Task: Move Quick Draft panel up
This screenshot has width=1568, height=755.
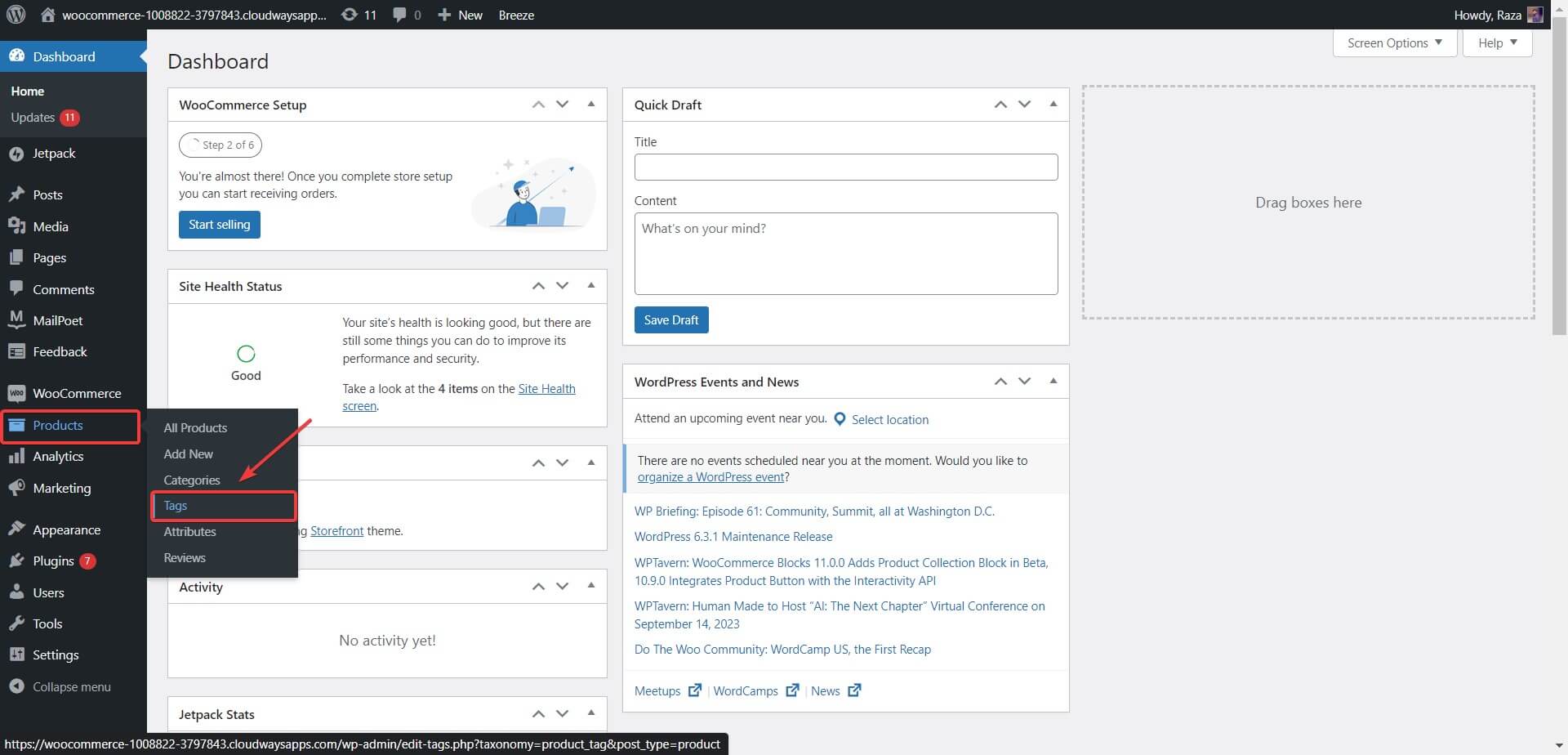Action: tap(1000, 105)
